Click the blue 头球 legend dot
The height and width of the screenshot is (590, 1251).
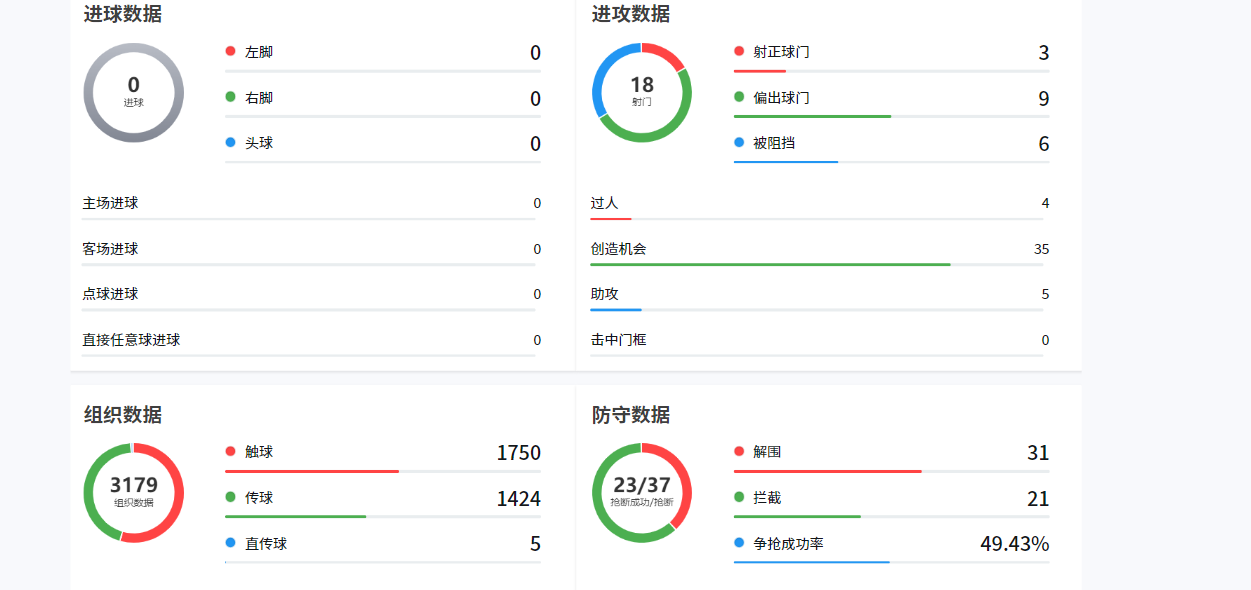pyautogui.click(x=232, y=141)
